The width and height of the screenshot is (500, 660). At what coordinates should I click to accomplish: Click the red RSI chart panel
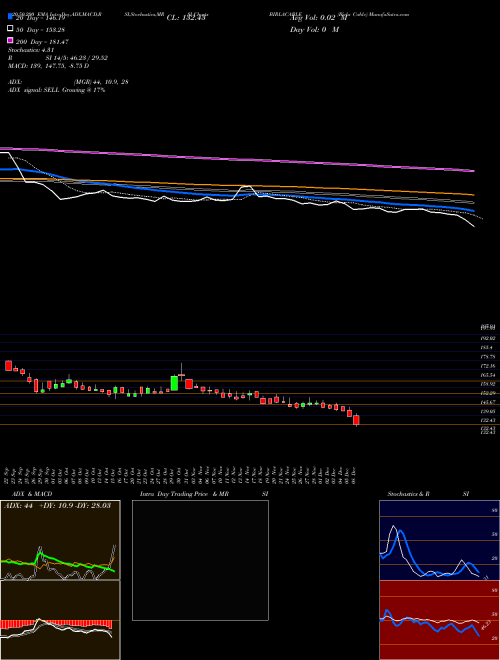click(x=439, y=620)
